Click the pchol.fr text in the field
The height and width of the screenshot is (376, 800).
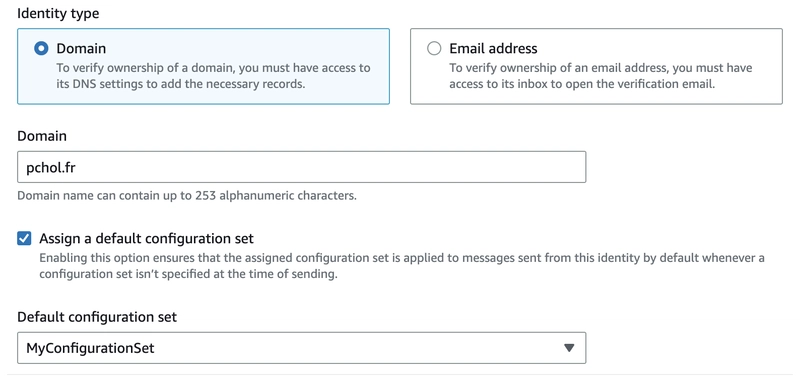point(51,167)
